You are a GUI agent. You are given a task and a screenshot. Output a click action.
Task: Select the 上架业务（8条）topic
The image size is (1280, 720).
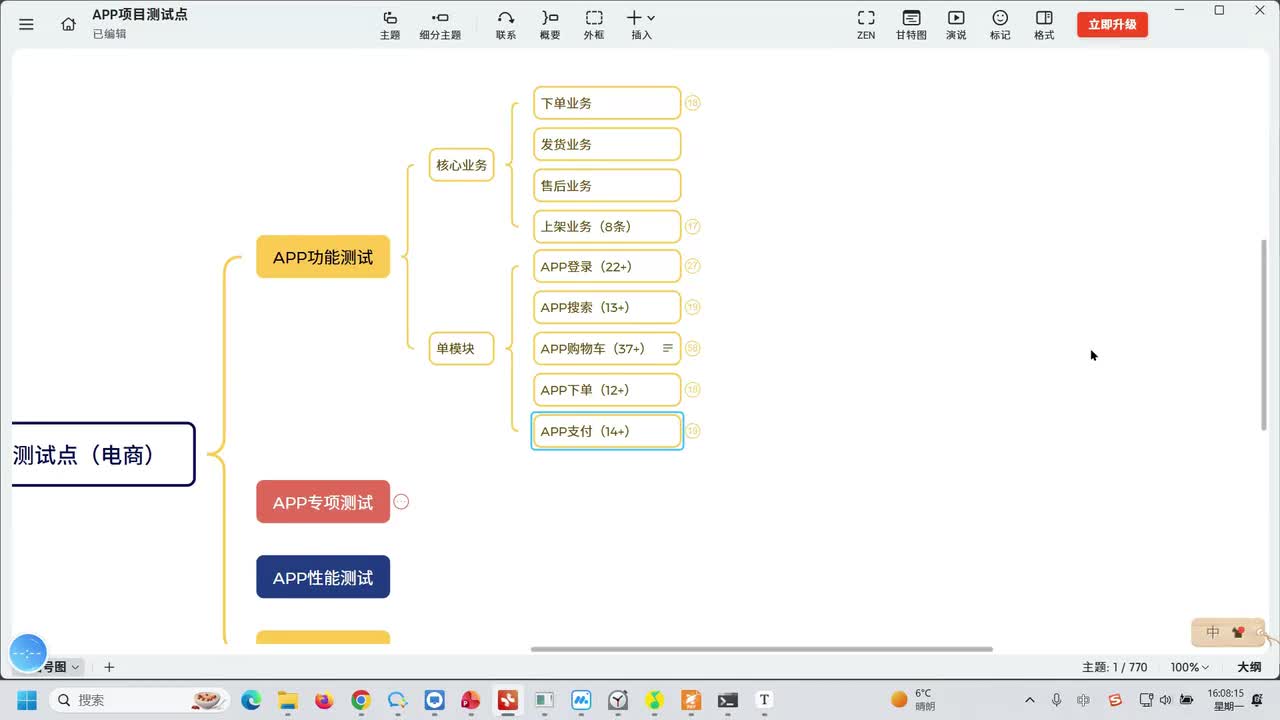(x=607, y=226)
